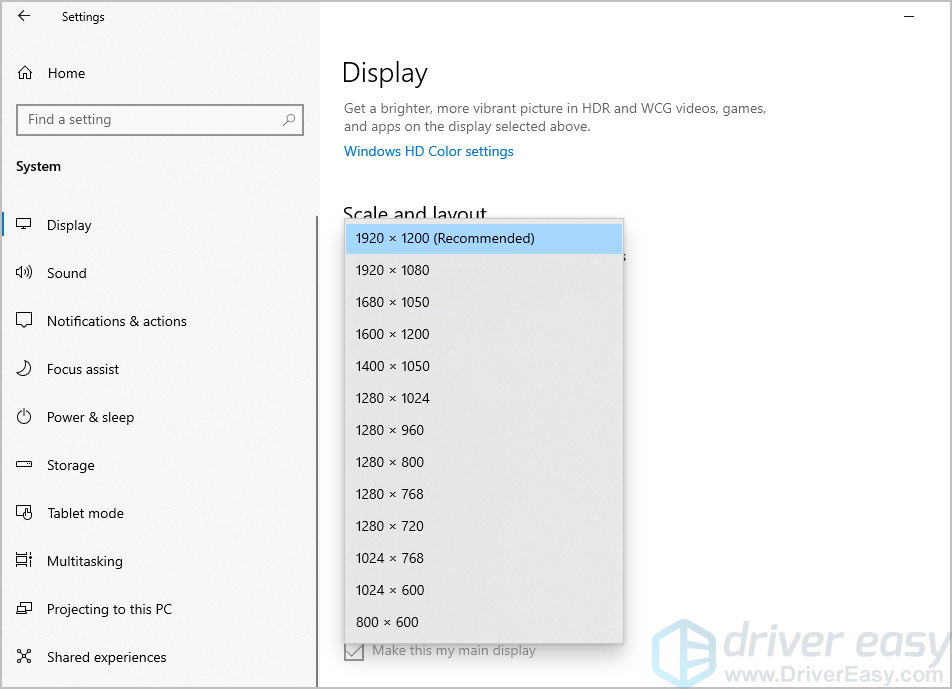Click the Home icon in sidebar
The width and height of the screenshot is (952, 689).
click(x=25, y=73)
